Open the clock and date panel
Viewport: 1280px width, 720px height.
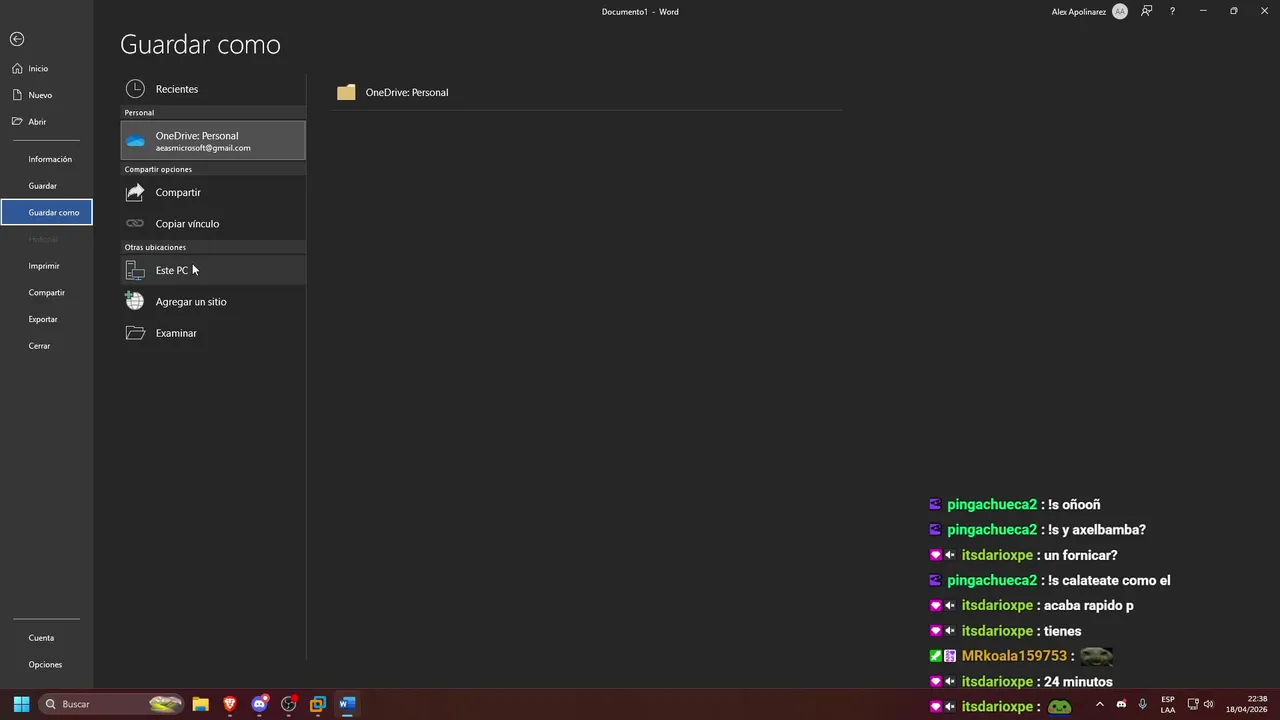tap(1247, 704)
